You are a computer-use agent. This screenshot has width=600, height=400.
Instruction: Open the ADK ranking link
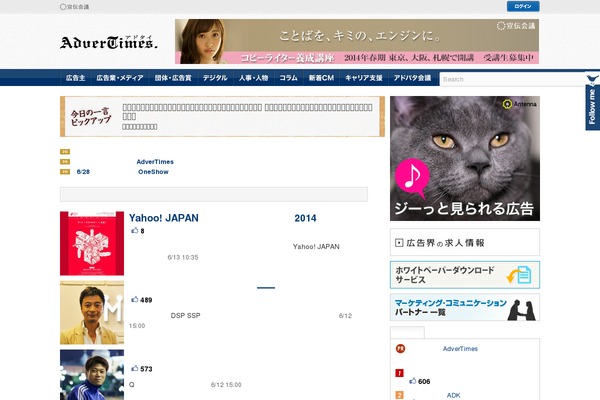453,395
